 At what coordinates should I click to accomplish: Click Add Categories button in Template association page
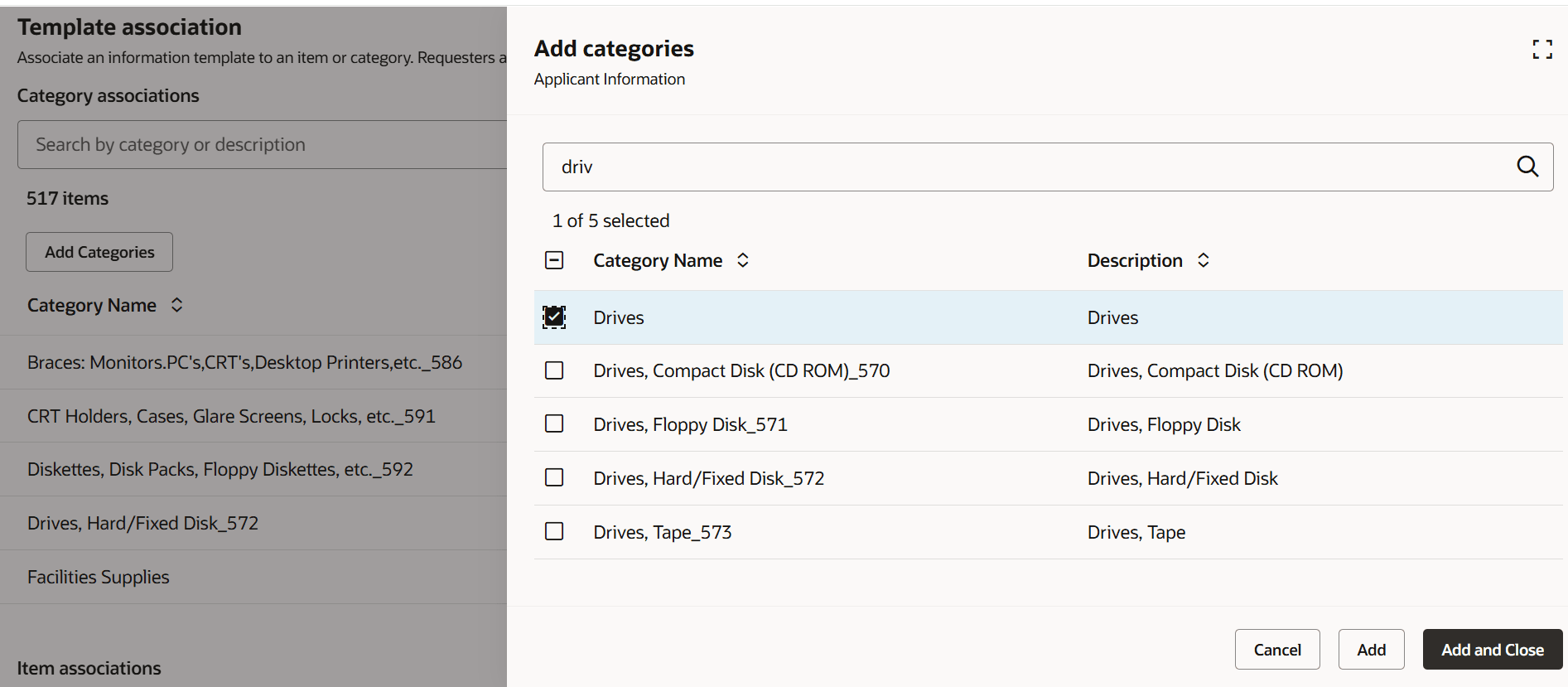tap(99, 252)
